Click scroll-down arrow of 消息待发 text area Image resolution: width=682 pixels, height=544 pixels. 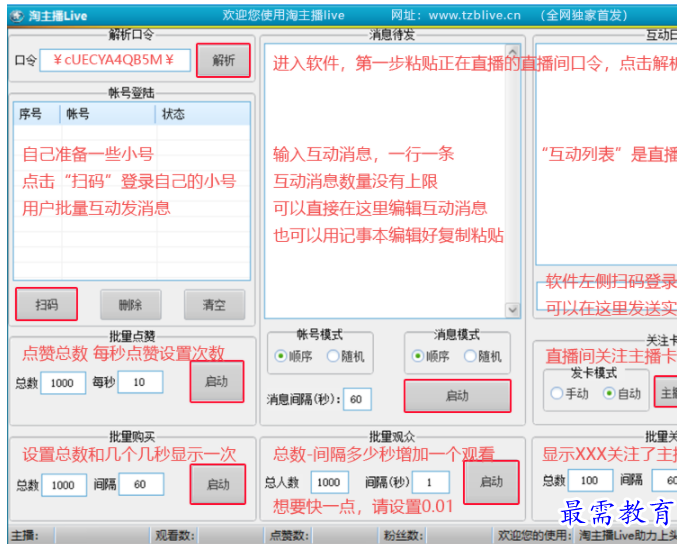pyautogui.click(x=513, y=310)
